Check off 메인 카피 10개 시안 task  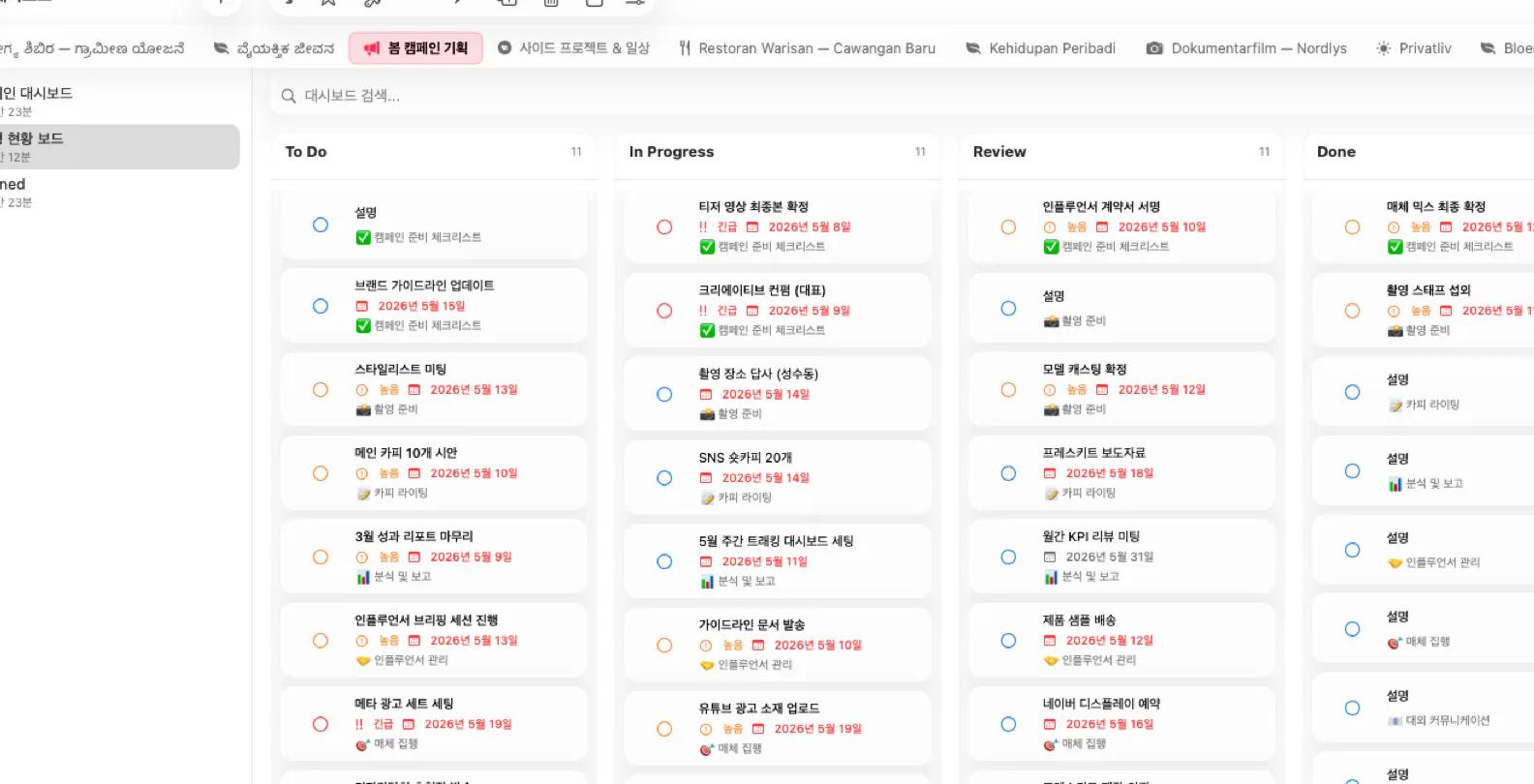(x=321, y=473)
